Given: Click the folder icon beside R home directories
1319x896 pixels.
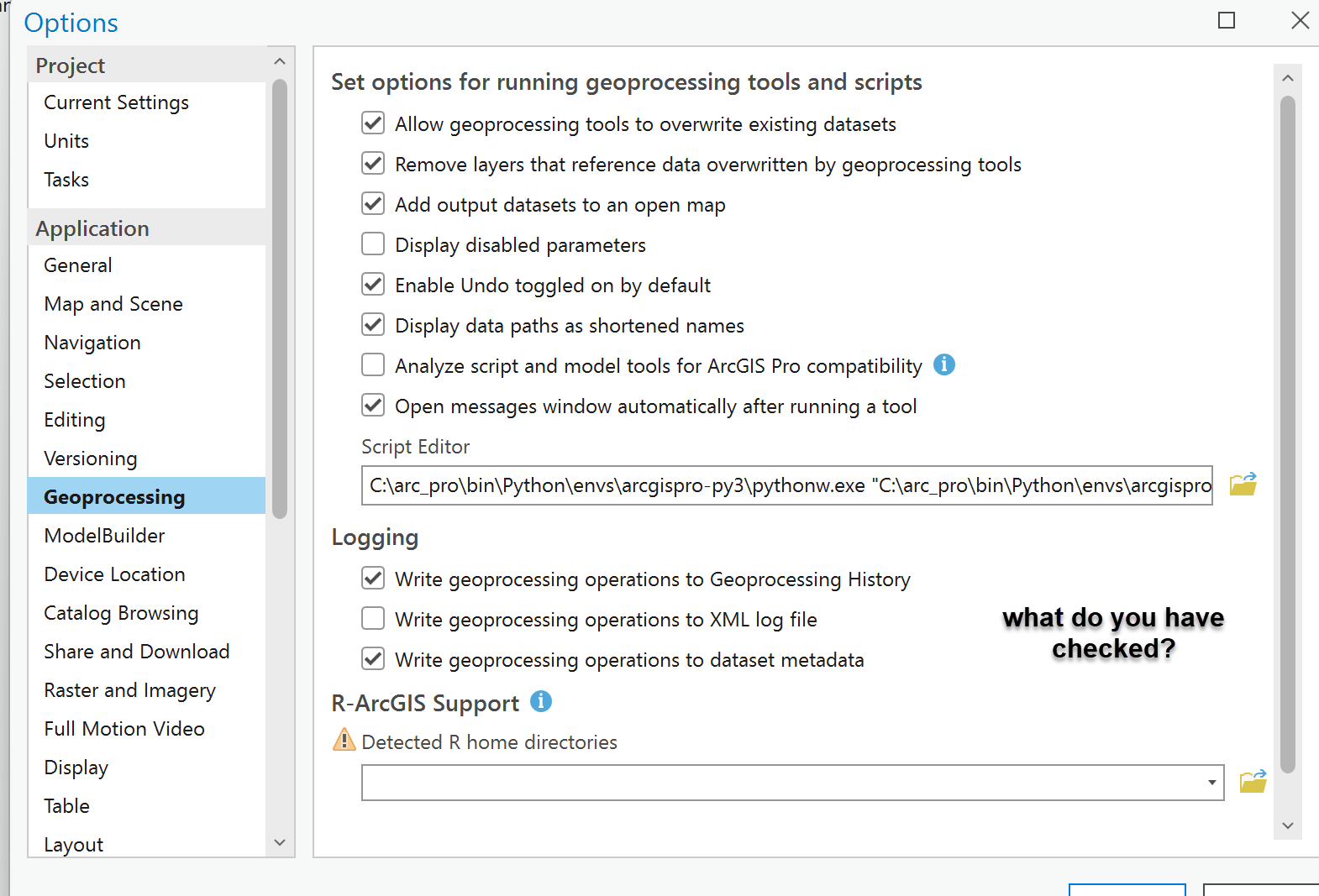Looking at the screenshot, I should pos(1253,781).
